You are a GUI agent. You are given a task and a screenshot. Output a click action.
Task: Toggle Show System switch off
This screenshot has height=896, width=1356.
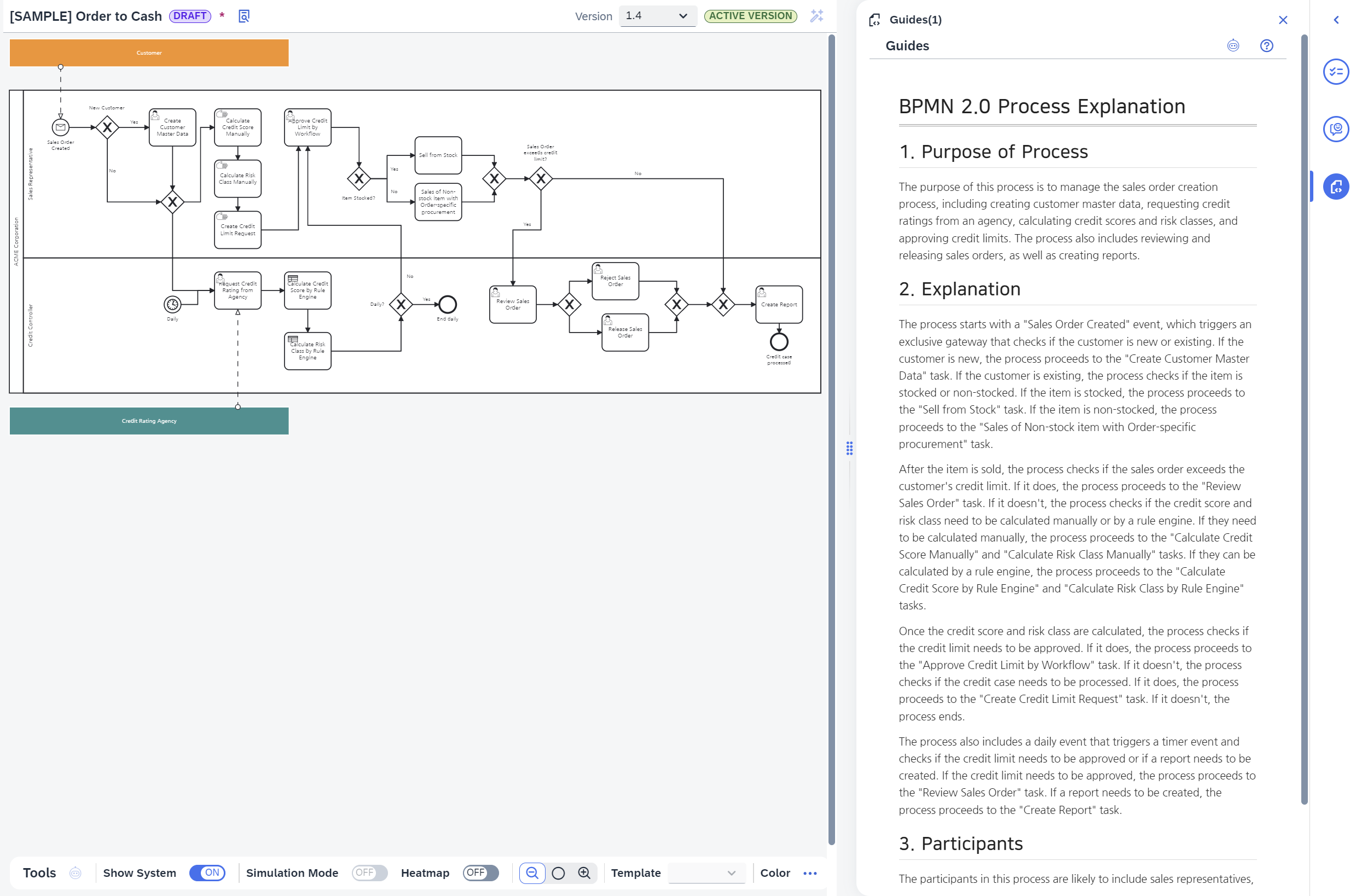pos(207,872)
